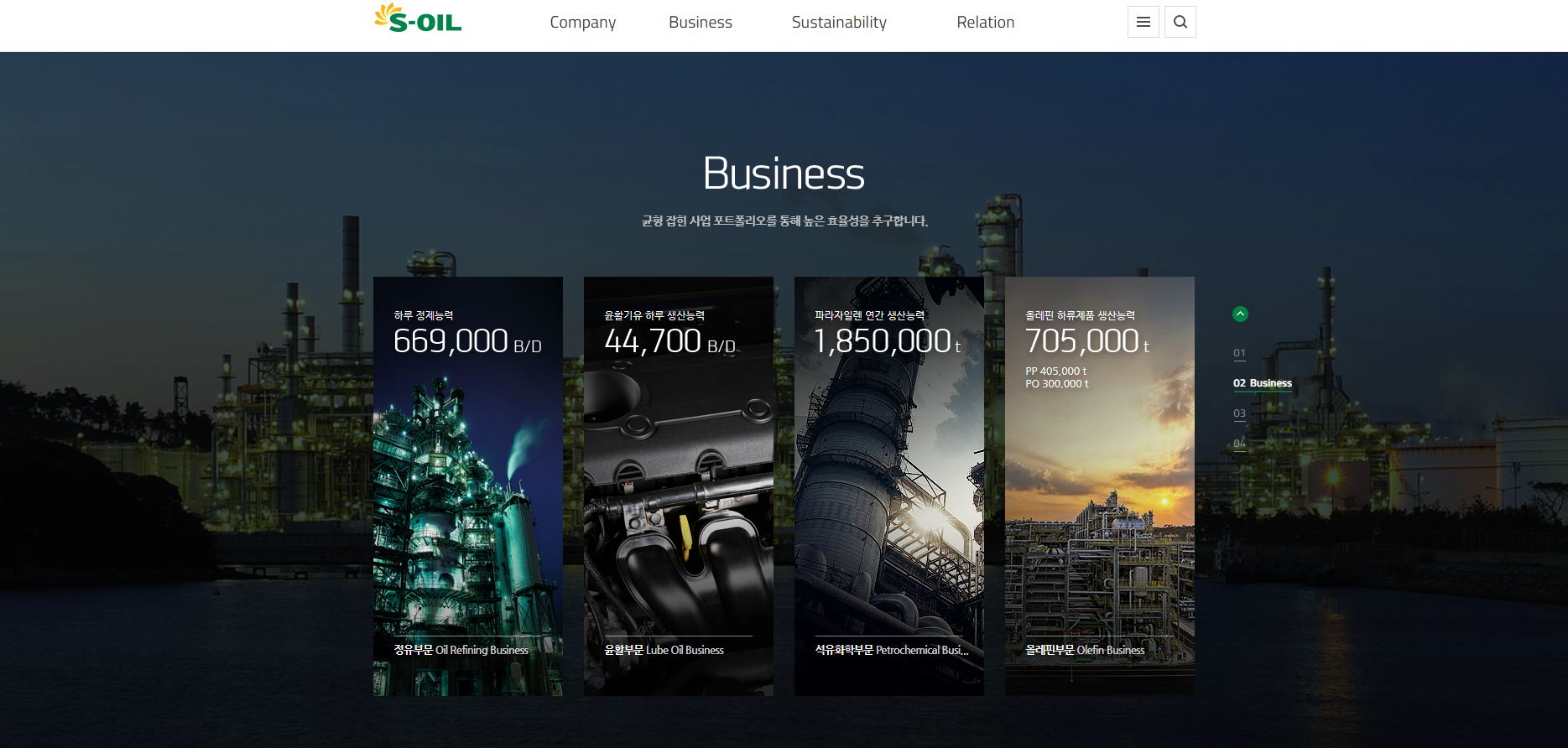Viewport: 1568px width, 748px height.
Task: Click the Korean subtitle under Business heading
Action: click(784, 221)
